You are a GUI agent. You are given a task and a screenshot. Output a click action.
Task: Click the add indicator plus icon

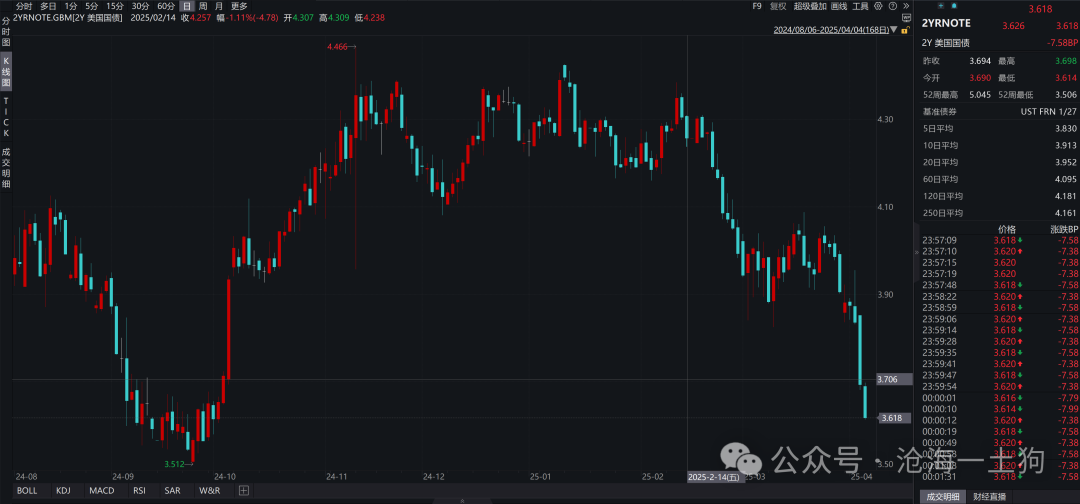pos(243,490)
